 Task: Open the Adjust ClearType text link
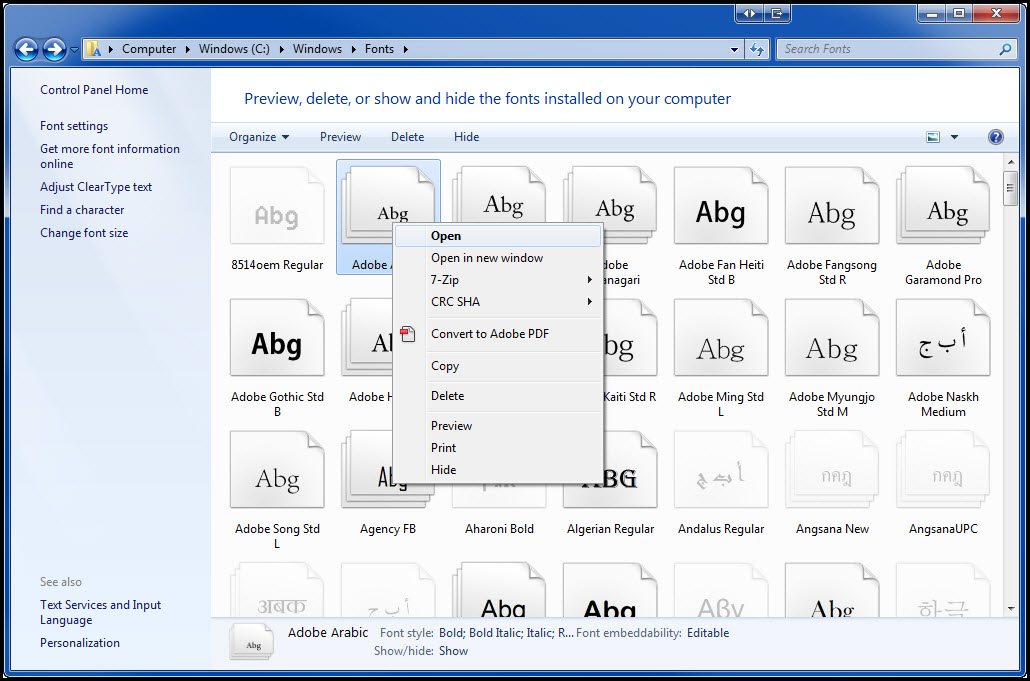(96, 186)
